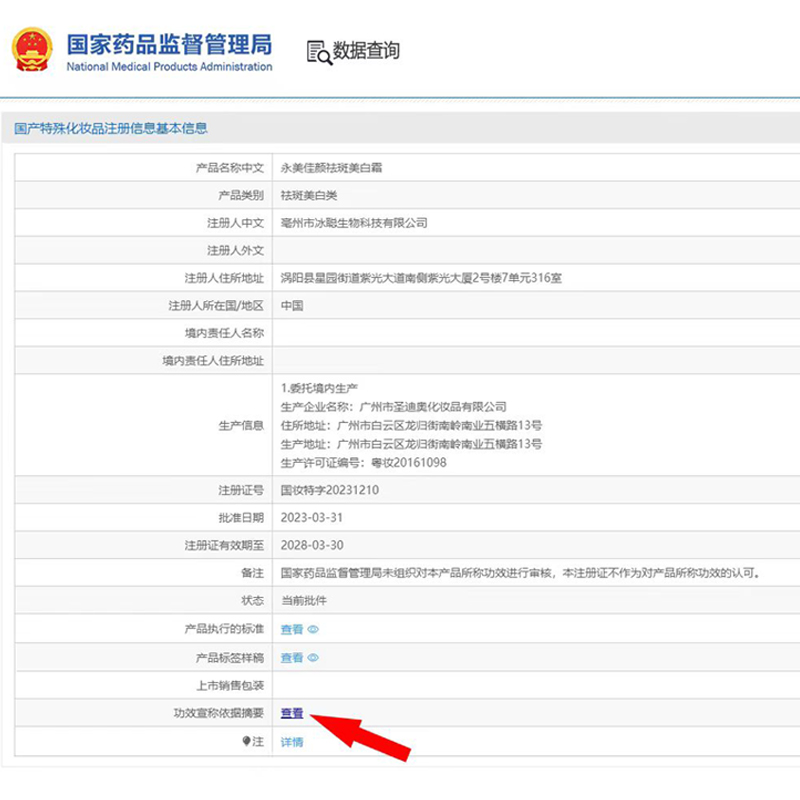Viewport: 800px width, 800px height.
Task: Open 查看 link for 产品标签样稿
Action: point(292,657)
